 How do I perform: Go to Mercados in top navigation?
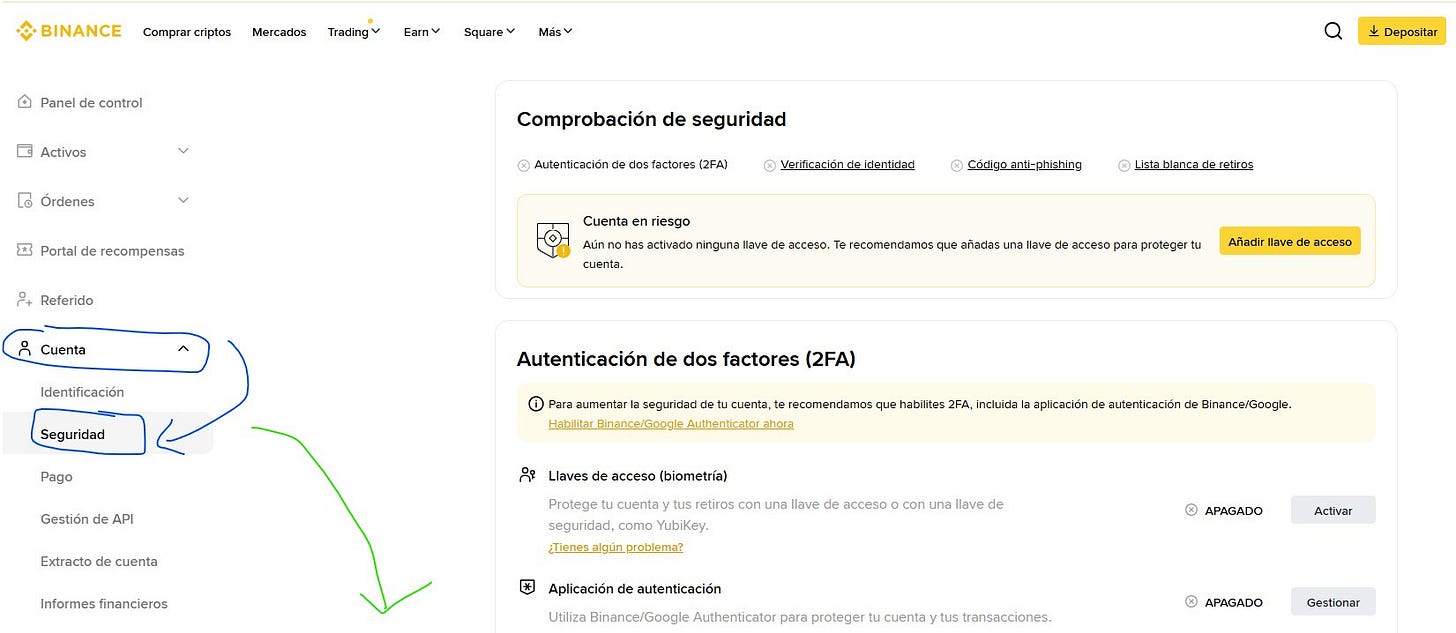pyautogui.click(x=279, y=32)
